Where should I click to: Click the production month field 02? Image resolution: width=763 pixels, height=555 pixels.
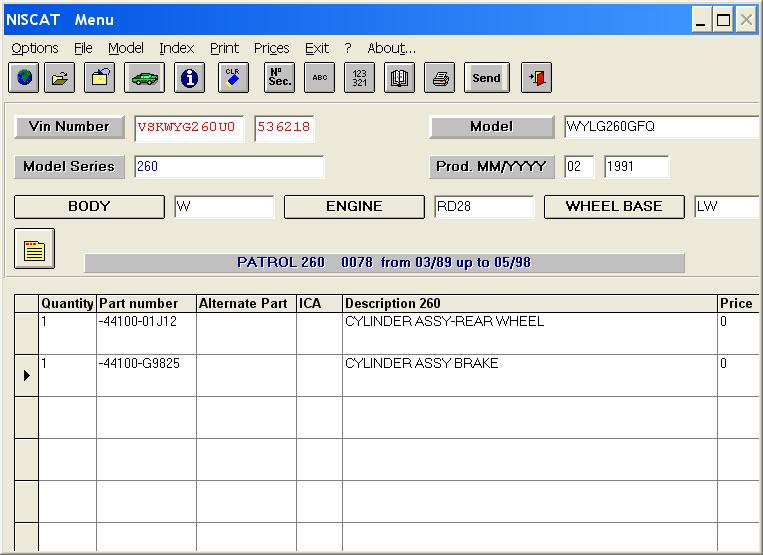click(x=579, y=167)
